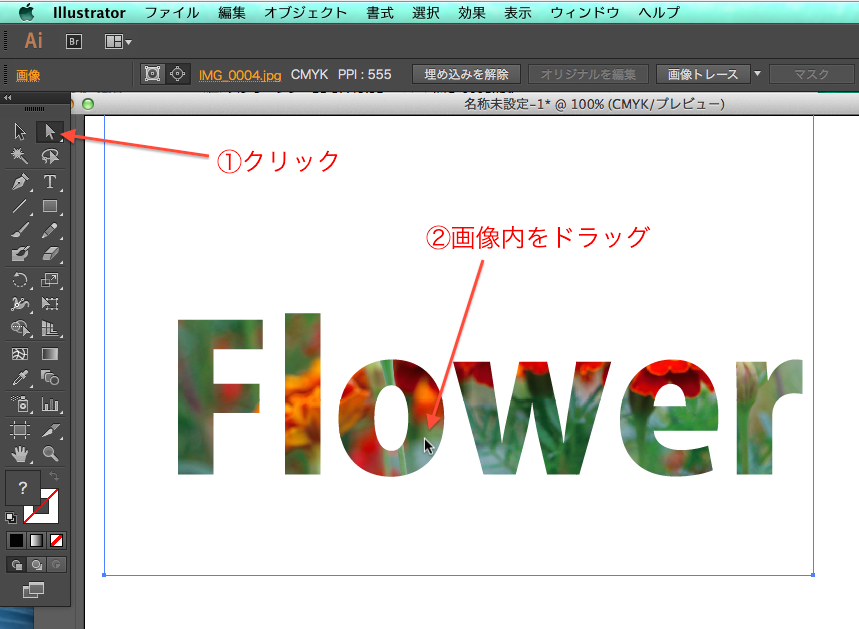Select the Paintbrush tool

[x=19, y=230]
